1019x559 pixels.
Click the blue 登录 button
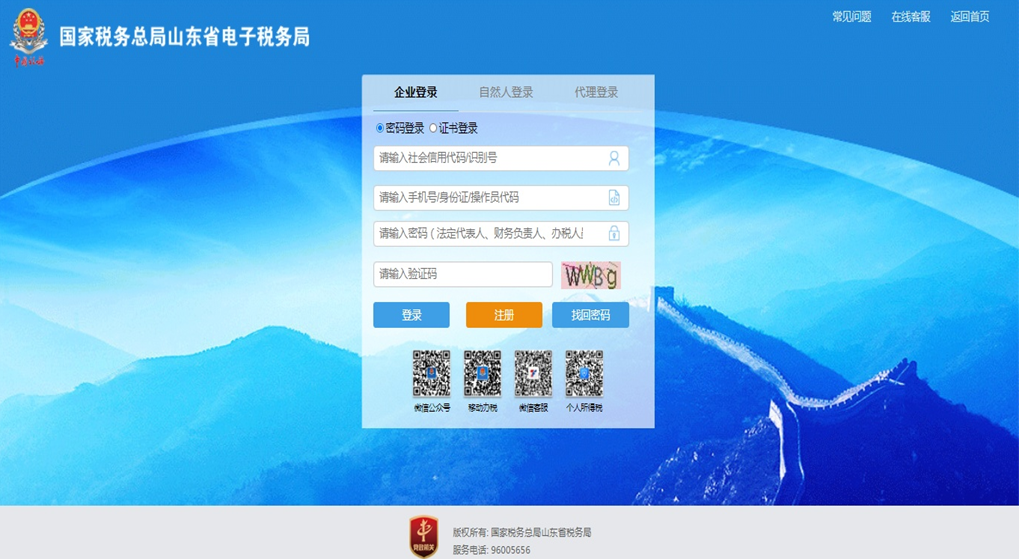pos(411,315)
